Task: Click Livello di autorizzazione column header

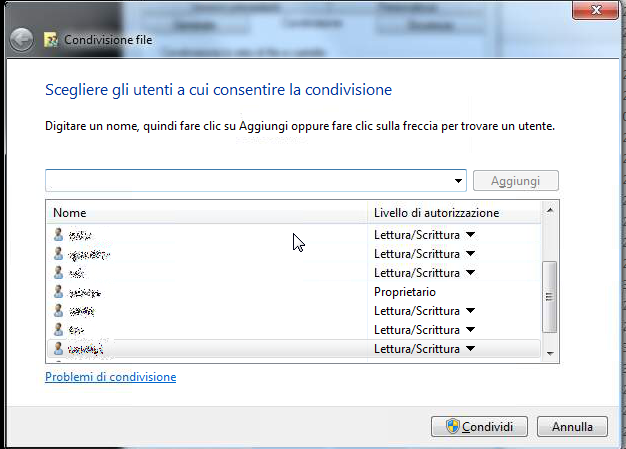Action: coord(454,213)
